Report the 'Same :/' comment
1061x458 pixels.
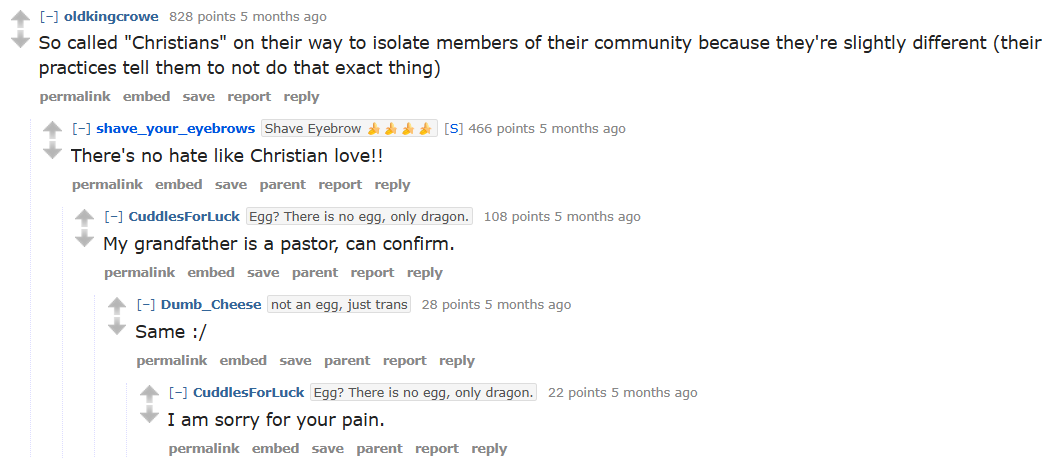405,361
